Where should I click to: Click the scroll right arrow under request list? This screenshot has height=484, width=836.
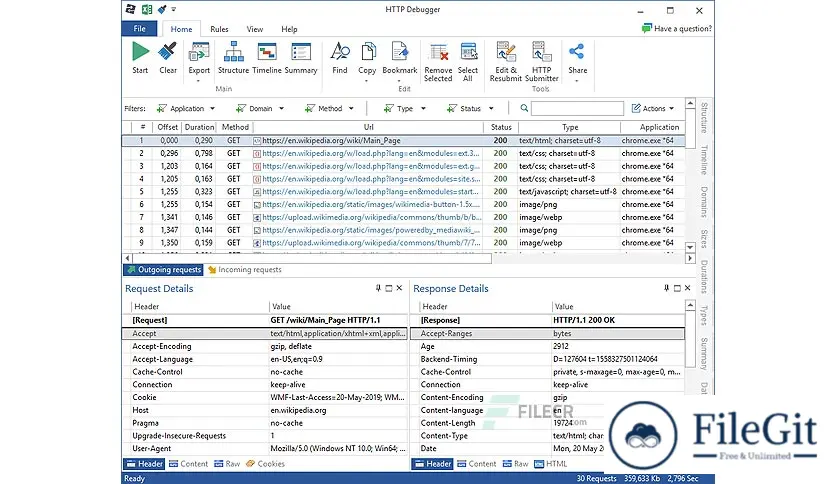tap(690, 258)
